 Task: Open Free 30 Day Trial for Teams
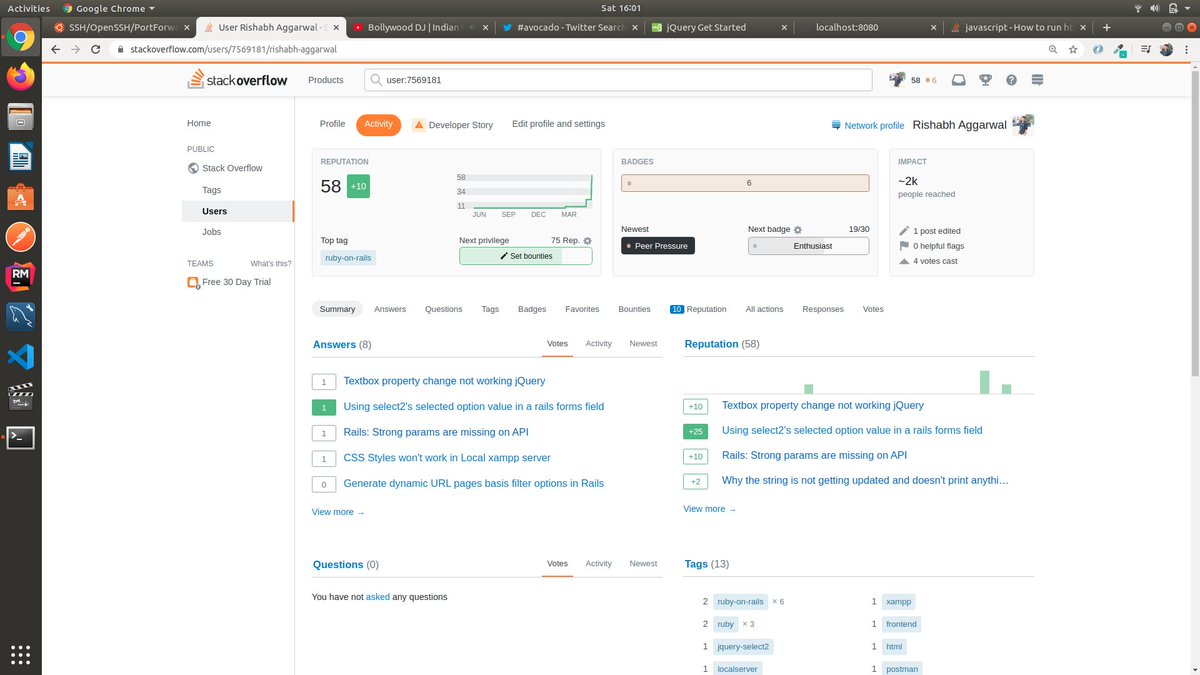(236, 282)
